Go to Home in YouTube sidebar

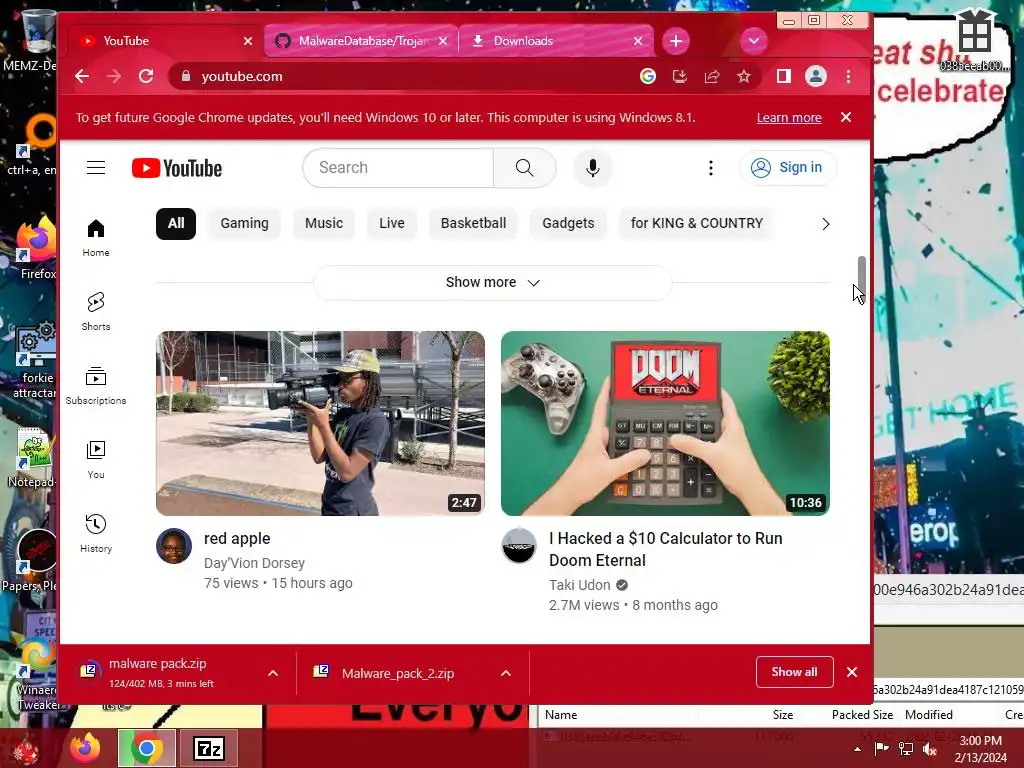[x=96, y=238]
